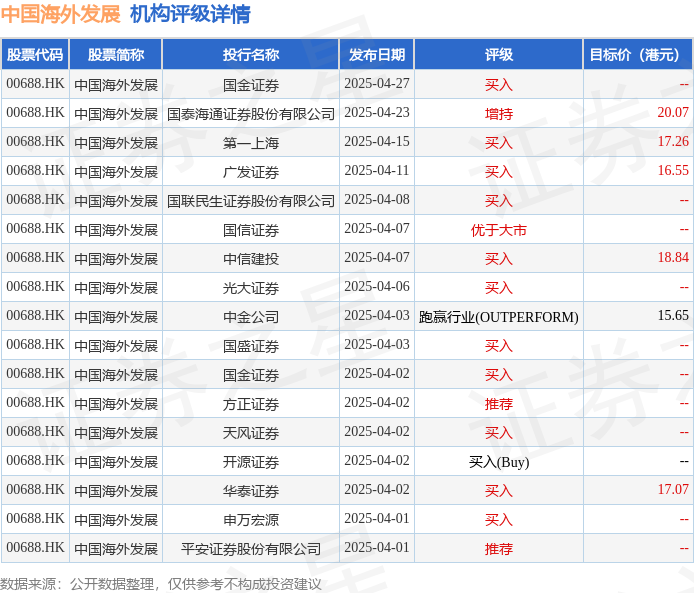Click the target price 18.84
Screen dimensions: 694x593
pyautogui.click(x=673, y=258)
